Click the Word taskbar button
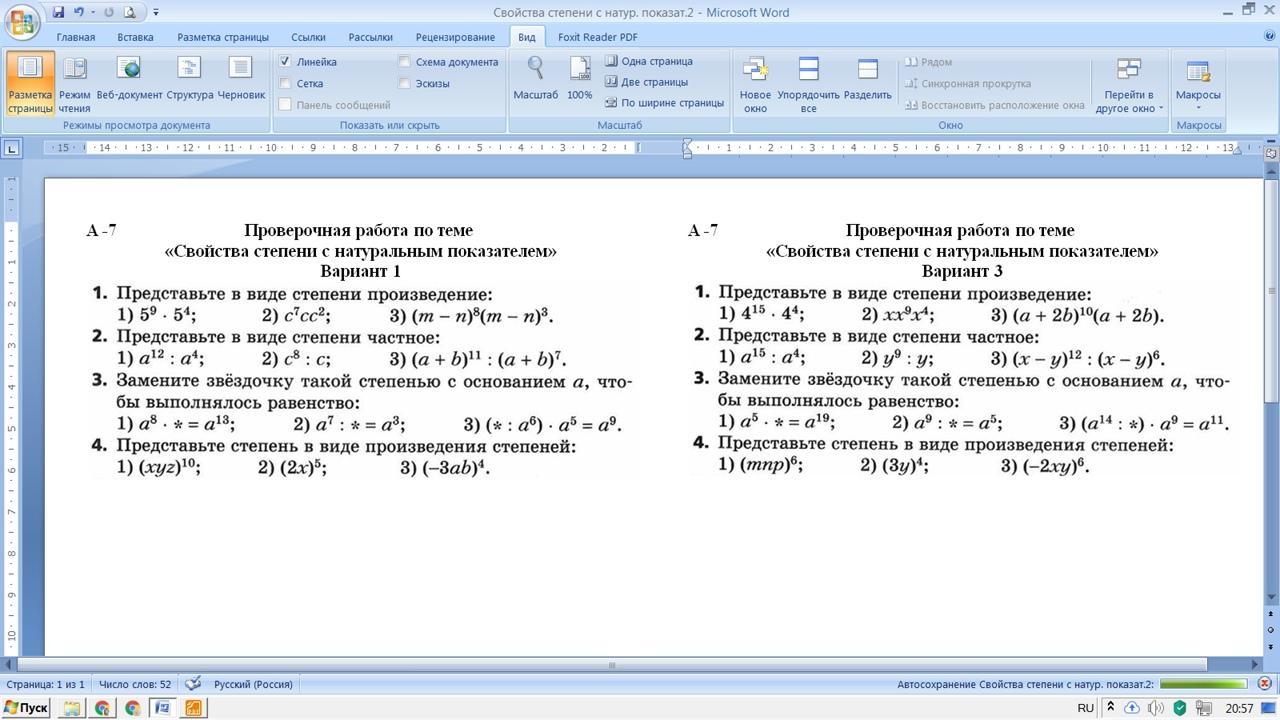The width and height of the screenshot is (1280, 720). click(x=162, y=708)
